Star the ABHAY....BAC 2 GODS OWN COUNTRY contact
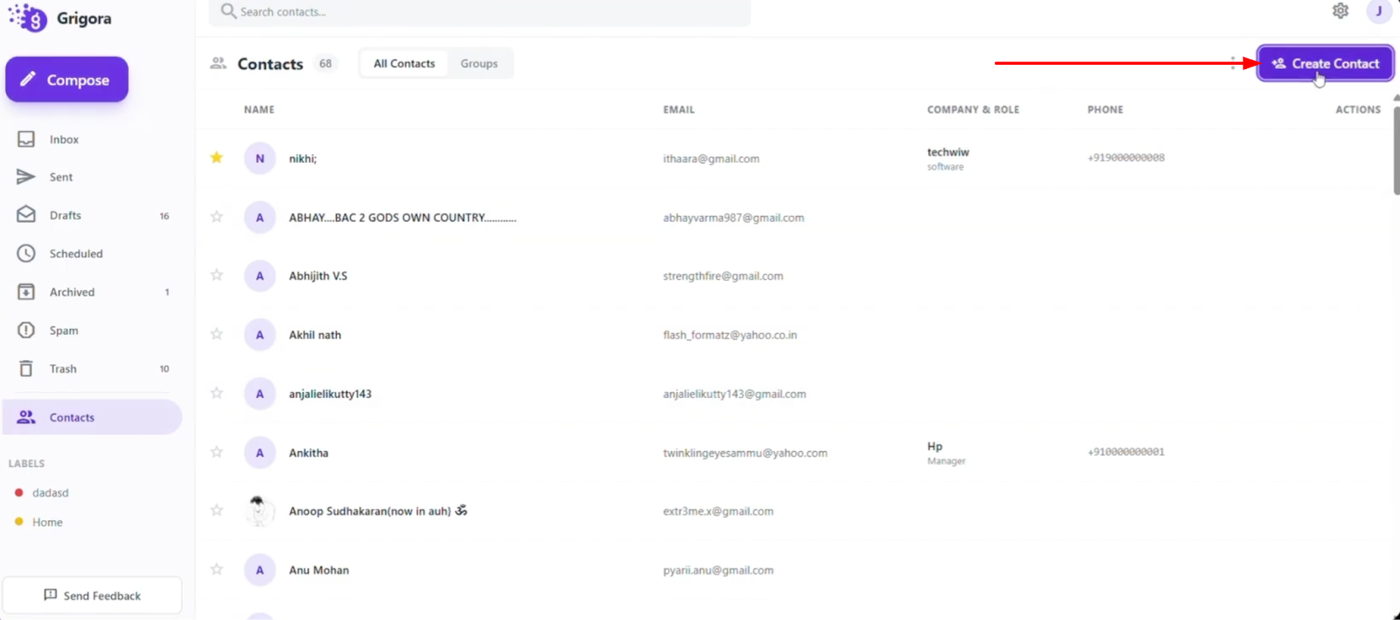1400x620 pixels. [216, 216]
